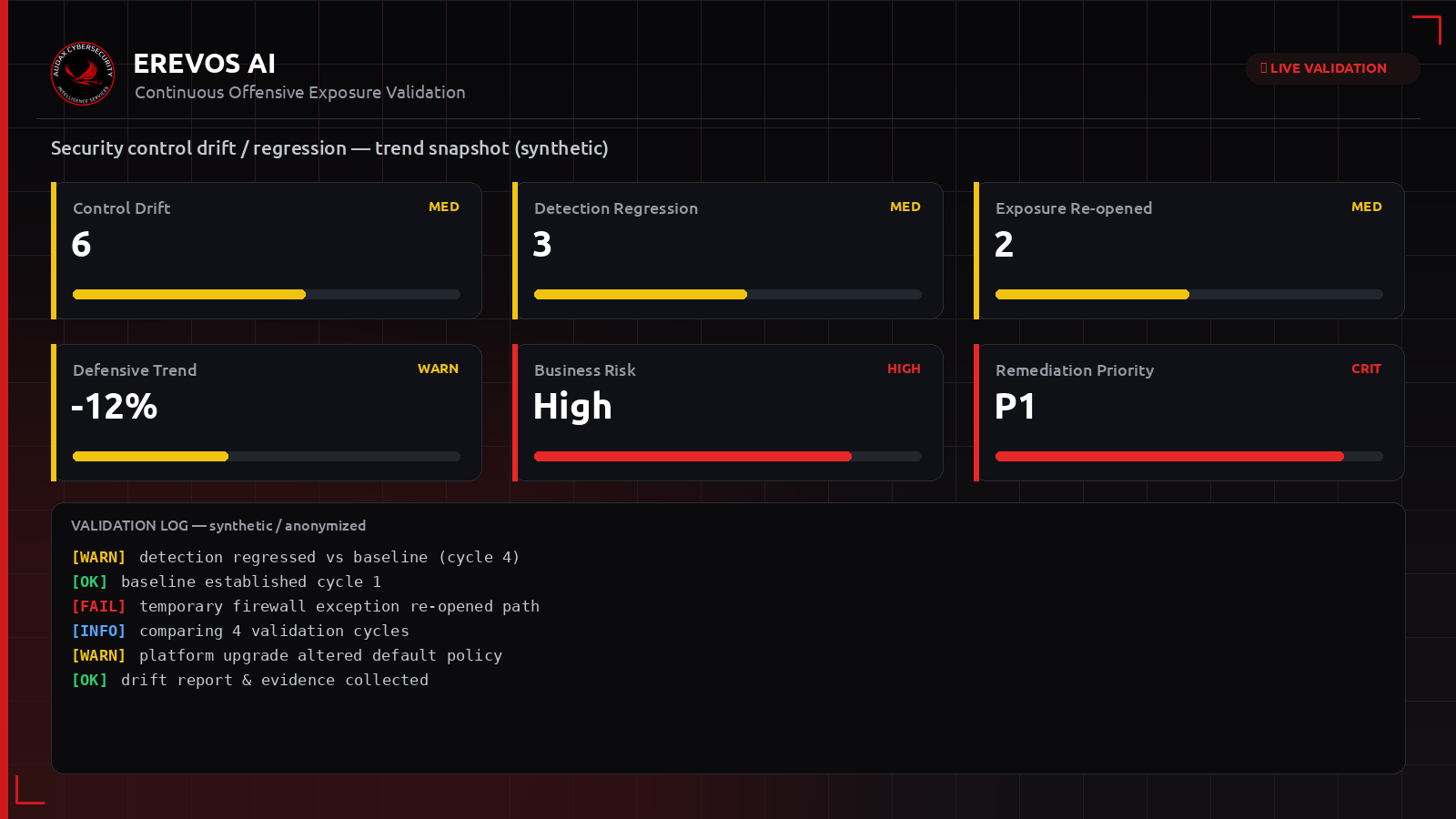Open the Defensive Trend card title

click(135, 370)
